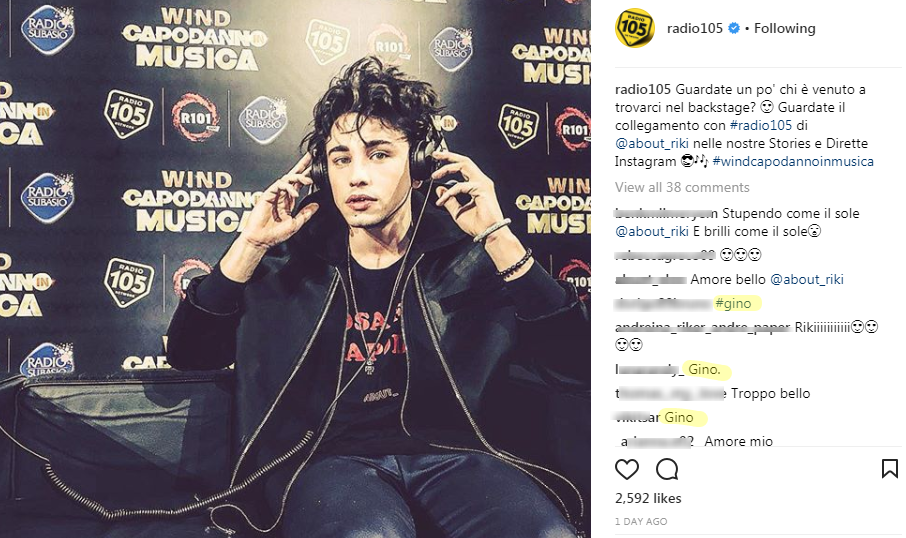
Task: Click radio105 username starting the caption
Action: click(x=643, y=90)
